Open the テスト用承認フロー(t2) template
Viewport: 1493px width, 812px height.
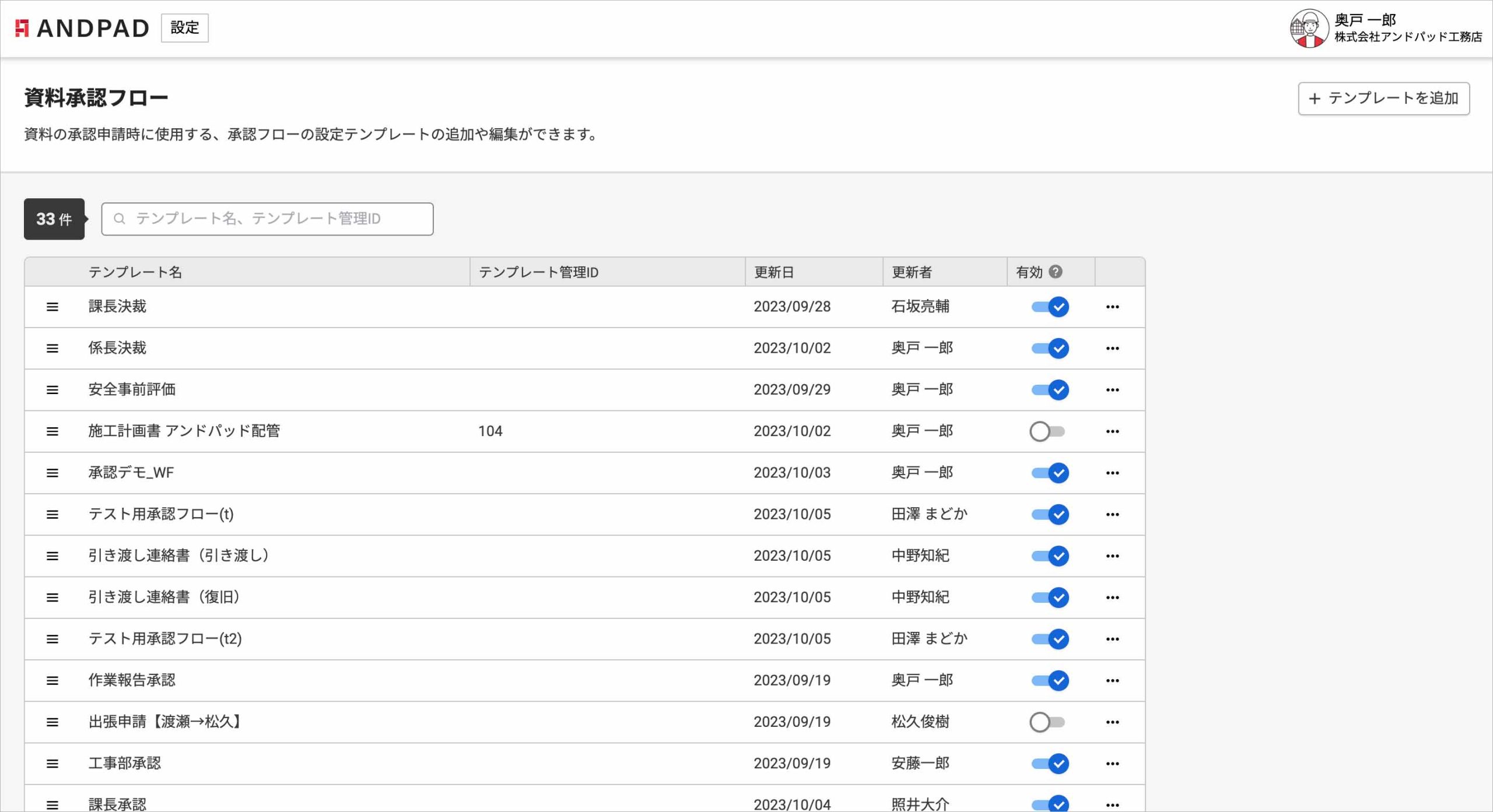point(165,639)
